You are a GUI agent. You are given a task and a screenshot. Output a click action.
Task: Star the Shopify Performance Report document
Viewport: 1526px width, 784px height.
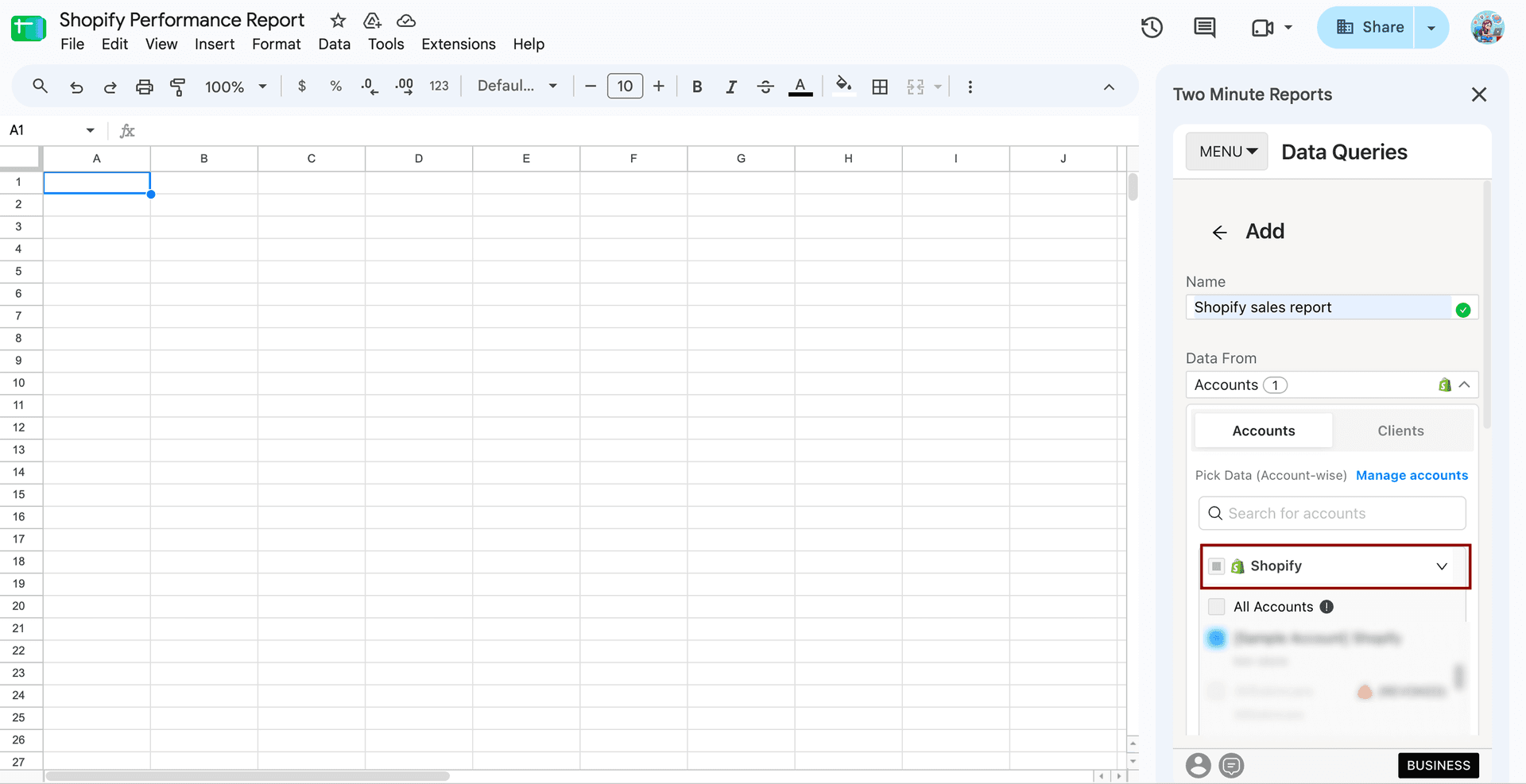pos(338,21)
